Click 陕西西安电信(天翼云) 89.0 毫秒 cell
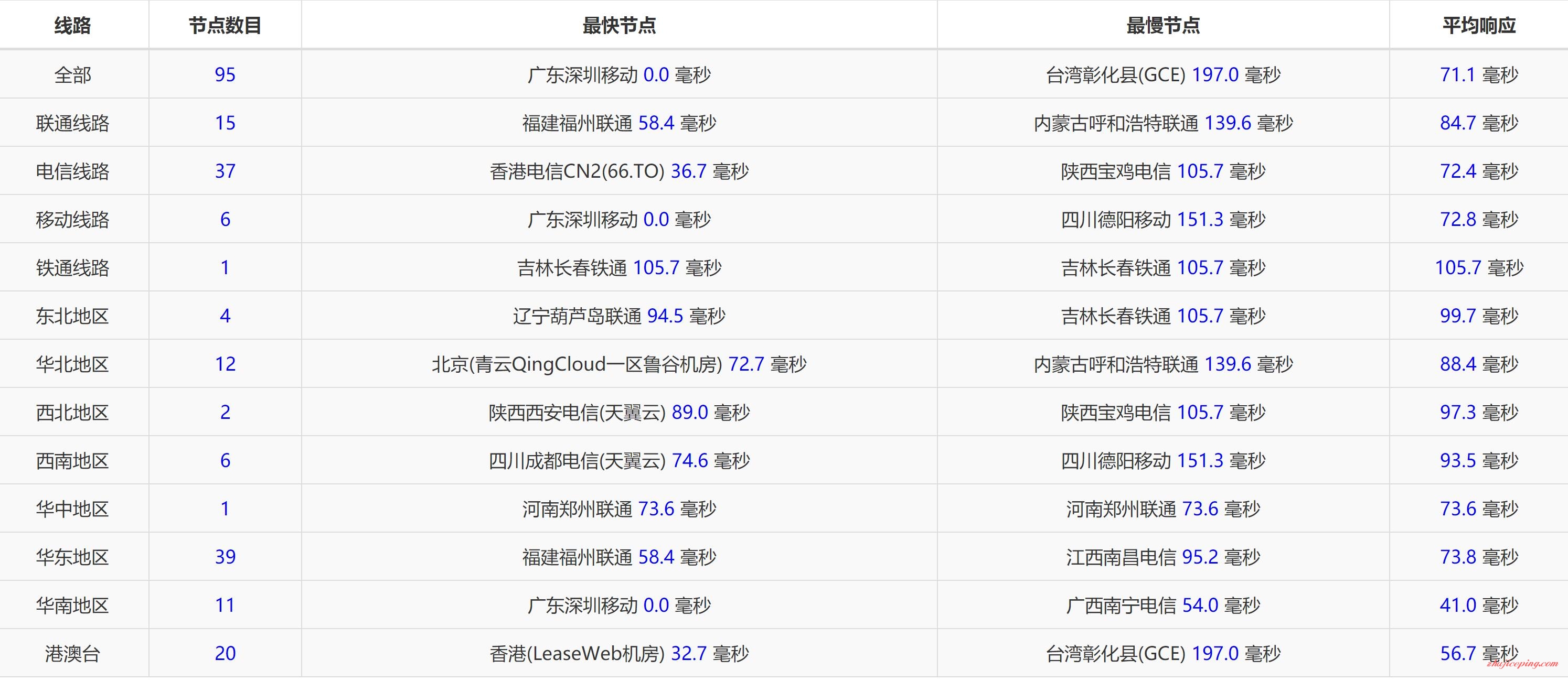 [619, 412]
